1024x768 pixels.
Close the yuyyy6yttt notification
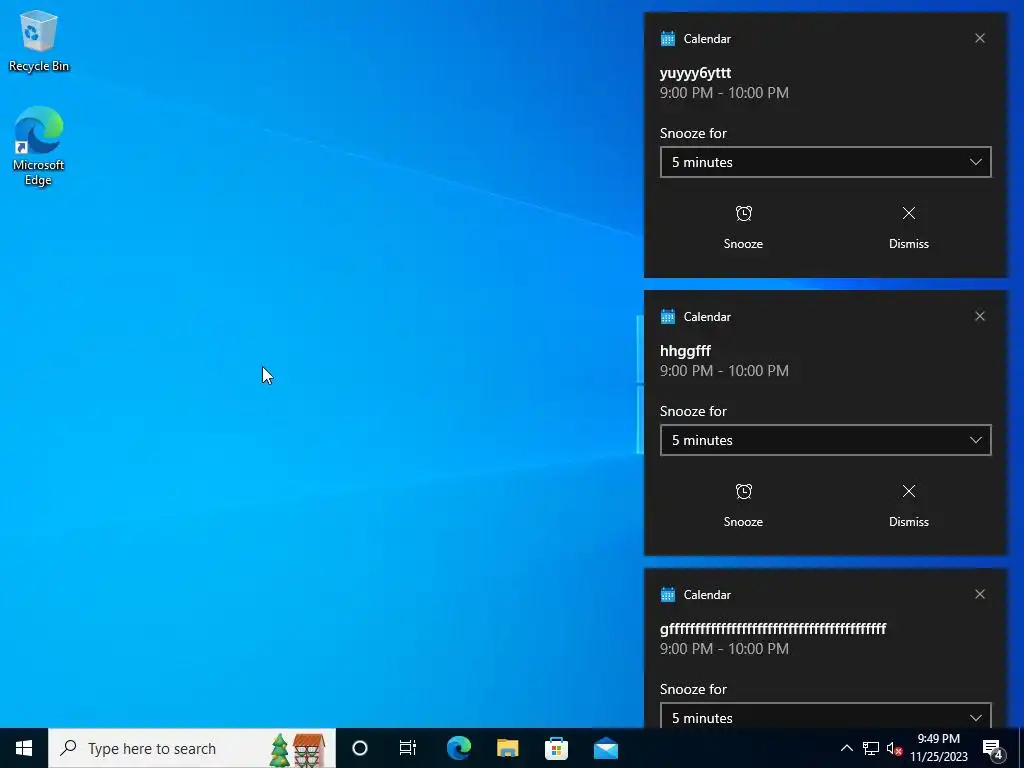980,39
